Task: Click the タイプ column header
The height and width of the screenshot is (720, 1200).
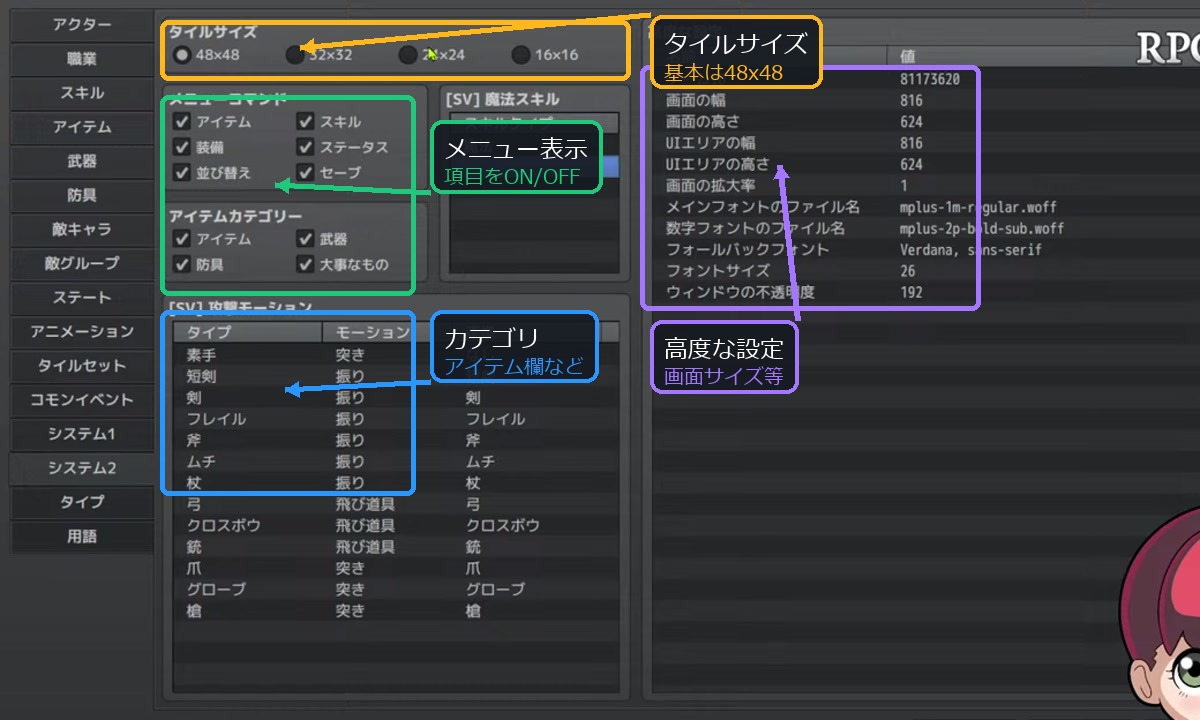Action: pos(247,332)
